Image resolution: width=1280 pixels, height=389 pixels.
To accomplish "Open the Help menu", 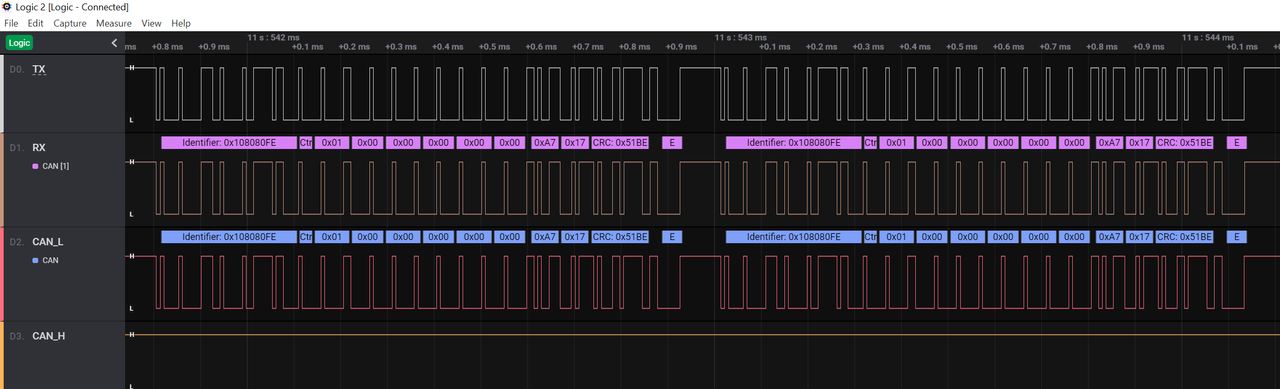I will pyautogui.click(x=181, y=23).
